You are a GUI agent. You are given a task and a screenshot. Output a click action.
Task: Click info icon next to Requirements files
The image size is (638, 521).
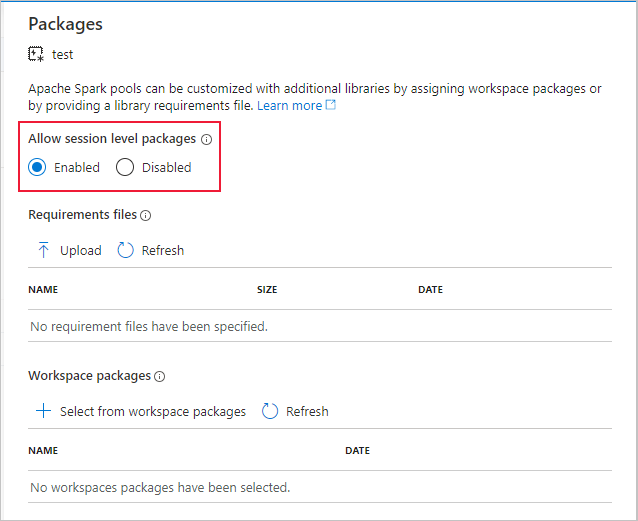146,215
